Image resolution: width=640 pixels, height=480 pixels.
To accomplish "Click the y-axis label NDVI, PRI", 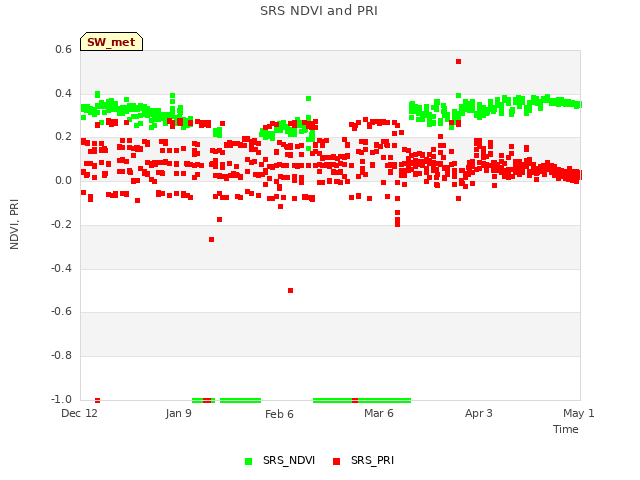I will [14, 224].
